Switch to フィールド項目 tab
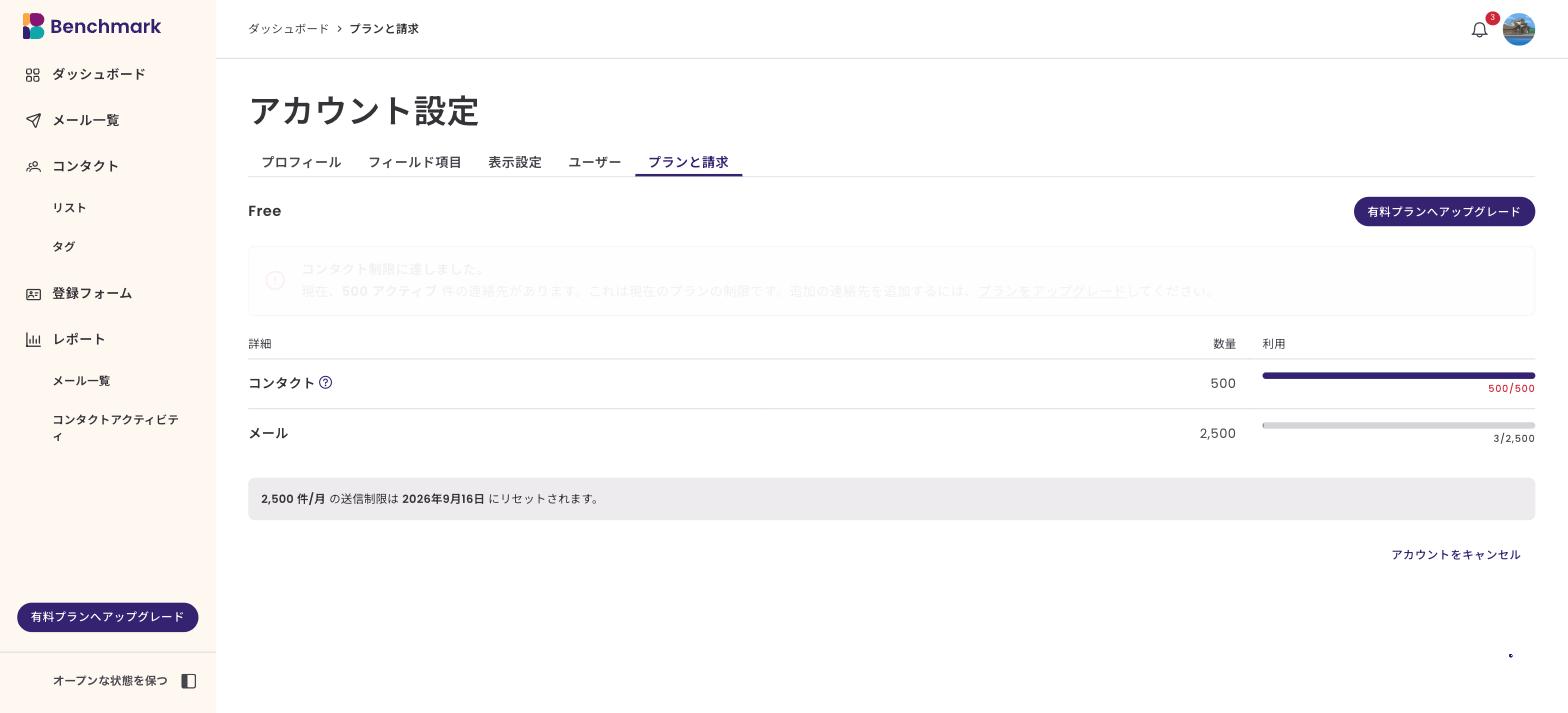1568x713 pixels. (414, 162)
